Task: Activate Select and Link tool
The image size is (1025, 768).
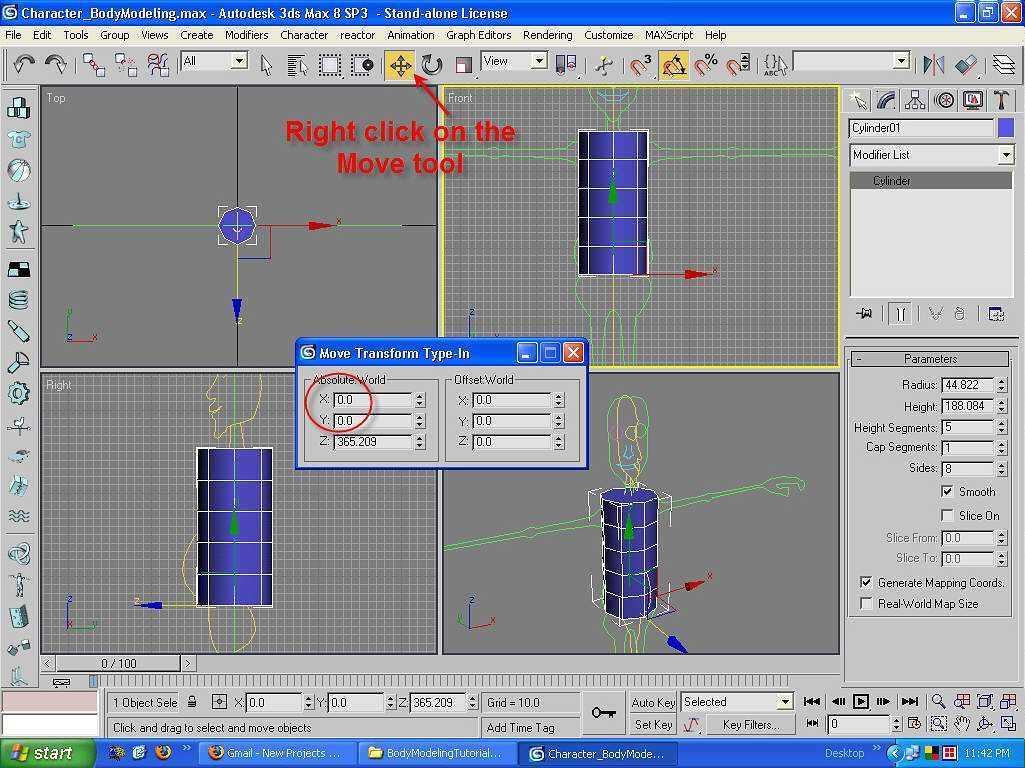Action: [x=94, y=65]
